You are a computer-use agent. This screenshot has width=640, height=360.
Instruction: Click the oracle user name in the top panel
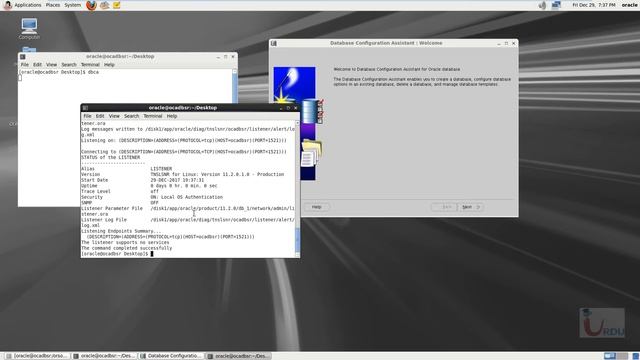629,5
